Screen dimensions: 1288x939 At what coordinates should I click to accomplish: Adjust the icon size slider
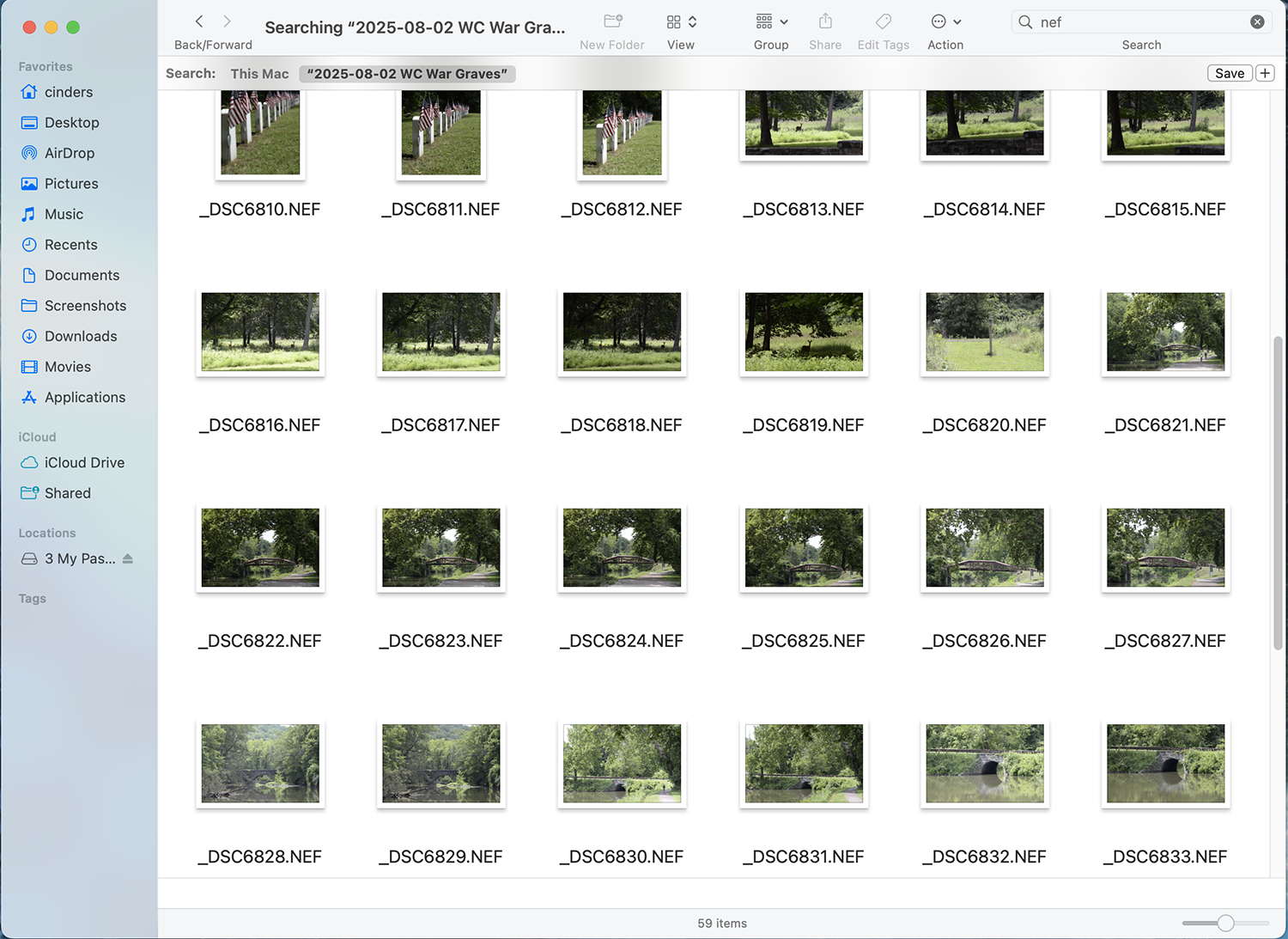tap(1225, 923)
